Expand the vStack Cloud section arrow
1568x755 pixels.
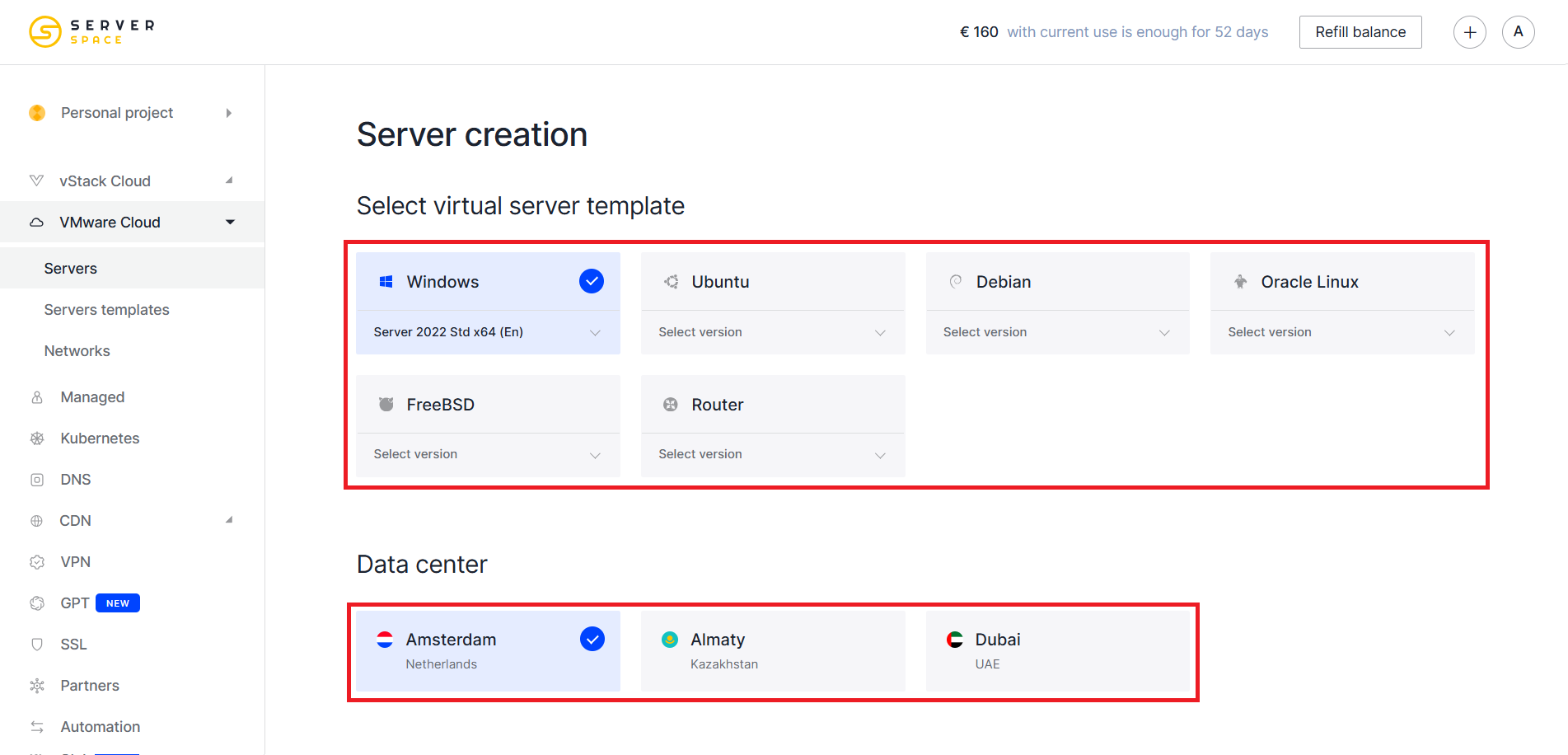[x=230, y=180]
